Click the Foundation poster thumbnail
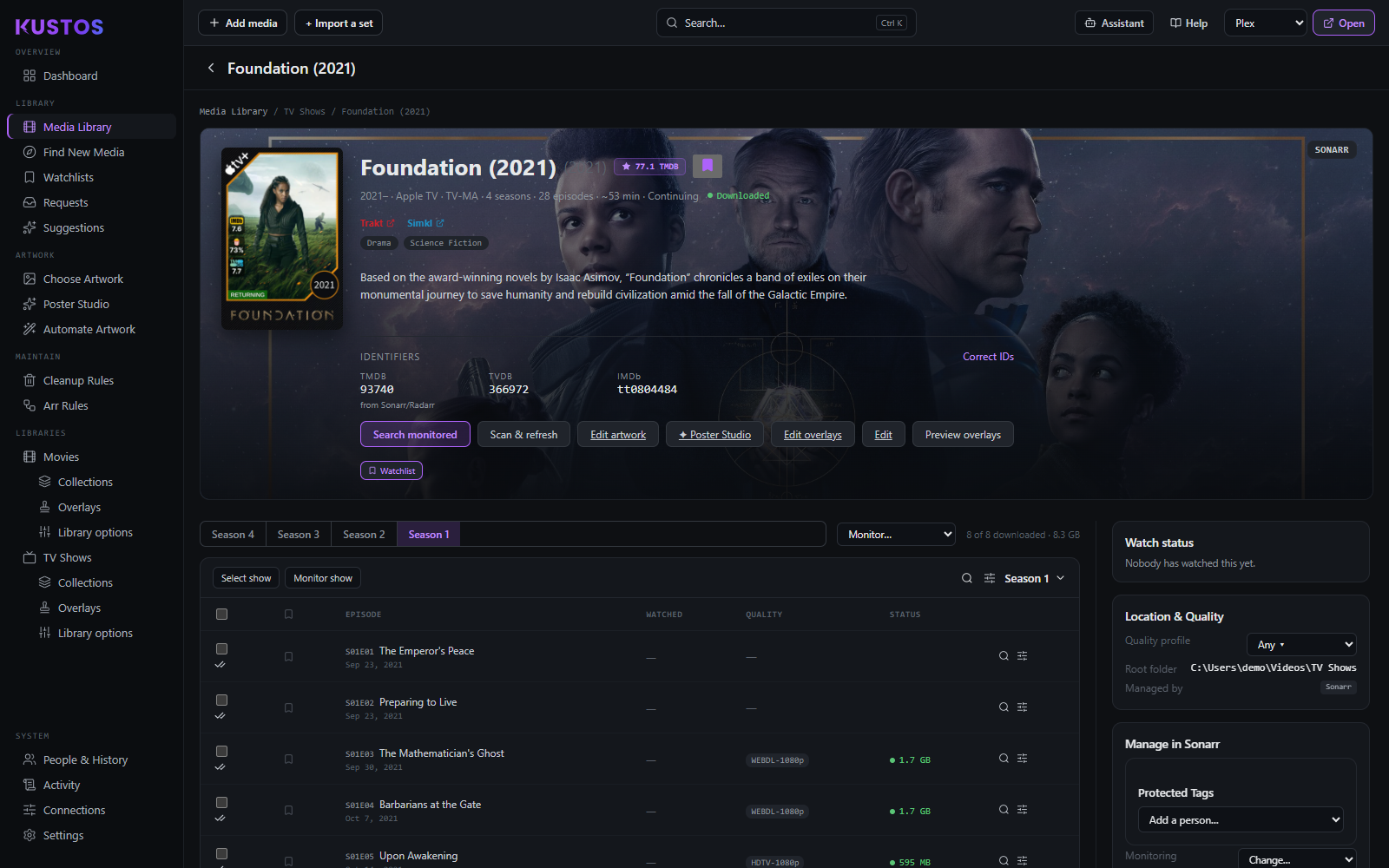This screenshot has width=1389, height=868. [282, 239]
